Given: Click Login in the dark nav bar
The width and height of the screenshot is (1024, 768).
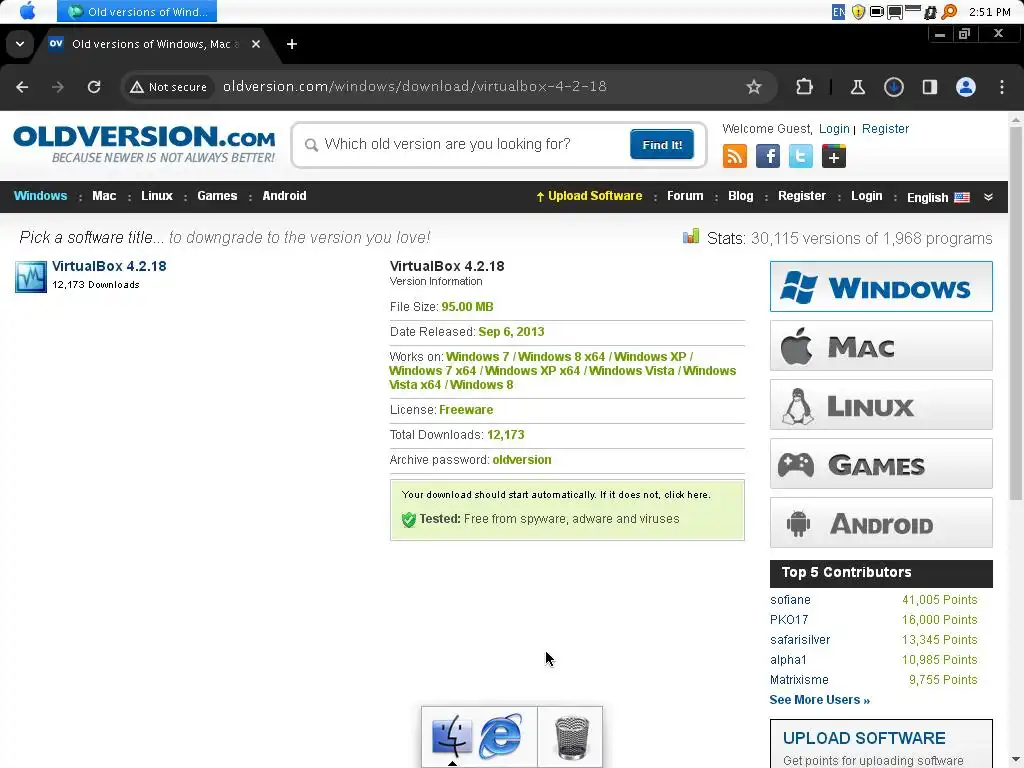Looking at the screenshot, I should click(x=866, y=196).
